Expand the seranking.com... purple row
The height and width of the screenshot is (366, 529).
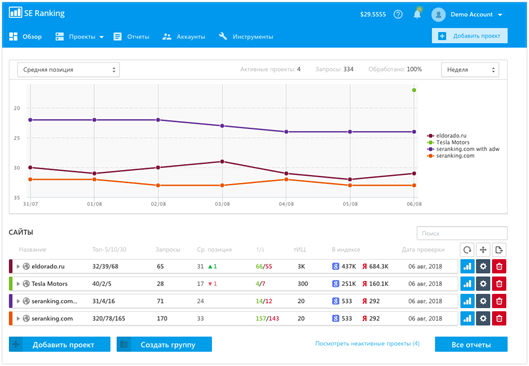coord(18,301)
